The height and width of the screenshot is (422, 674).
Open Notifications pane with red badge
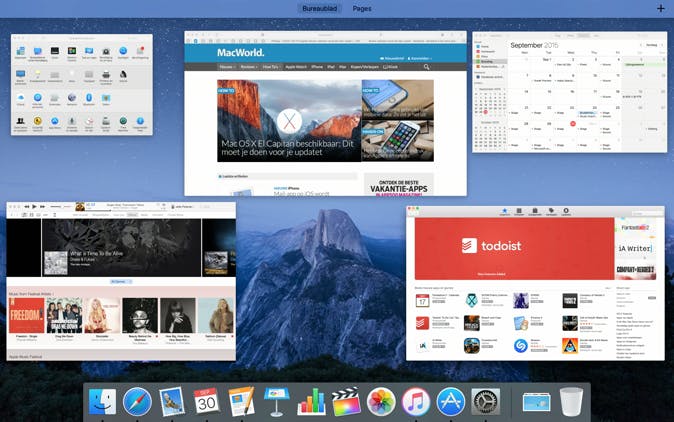pyautogui.click(x=140, y=51)
